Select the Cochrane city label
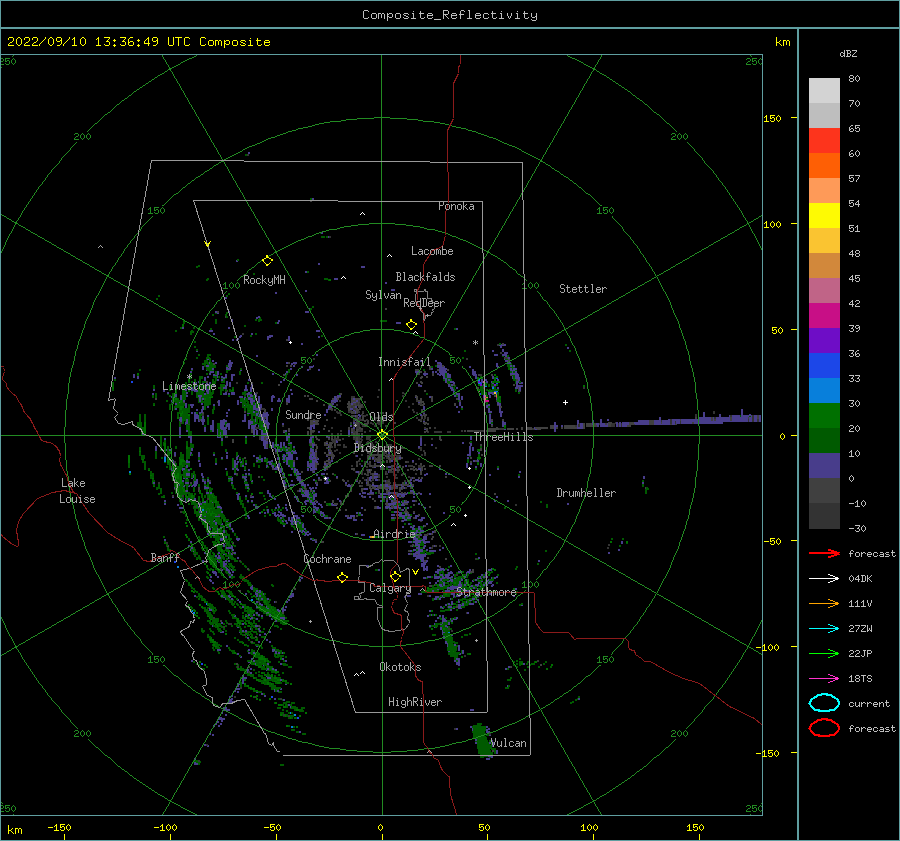Image resolution: width=900 pixels, height=841 pixels. pos(327,559)
